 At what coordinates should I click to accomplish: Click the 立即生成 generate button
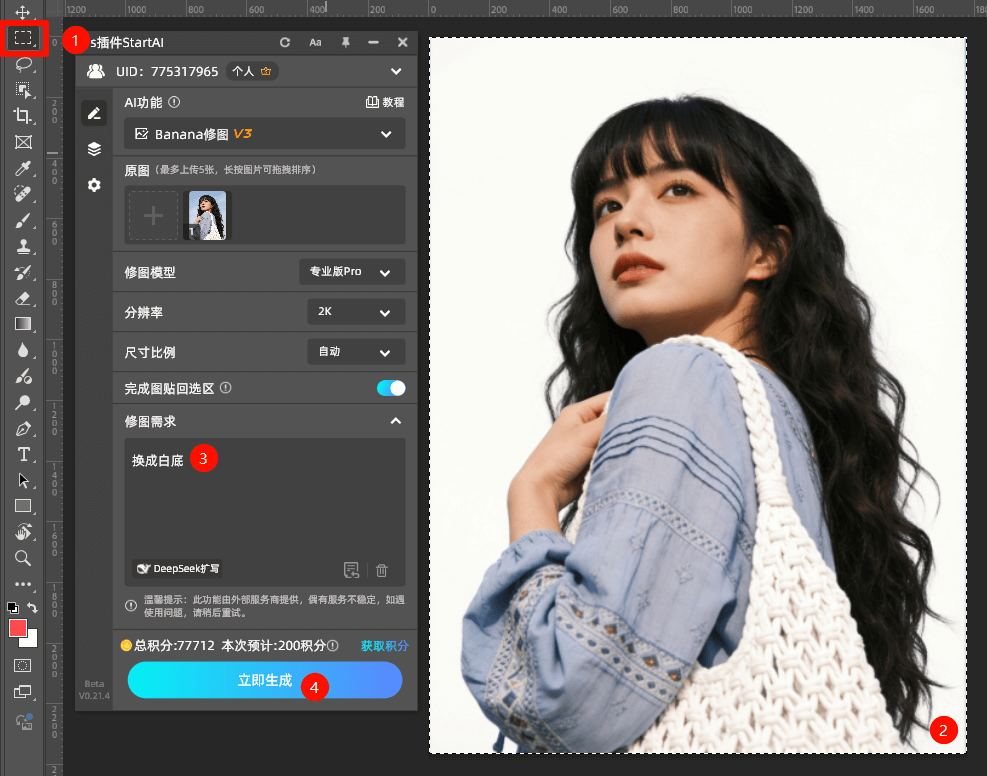point(264,680)
